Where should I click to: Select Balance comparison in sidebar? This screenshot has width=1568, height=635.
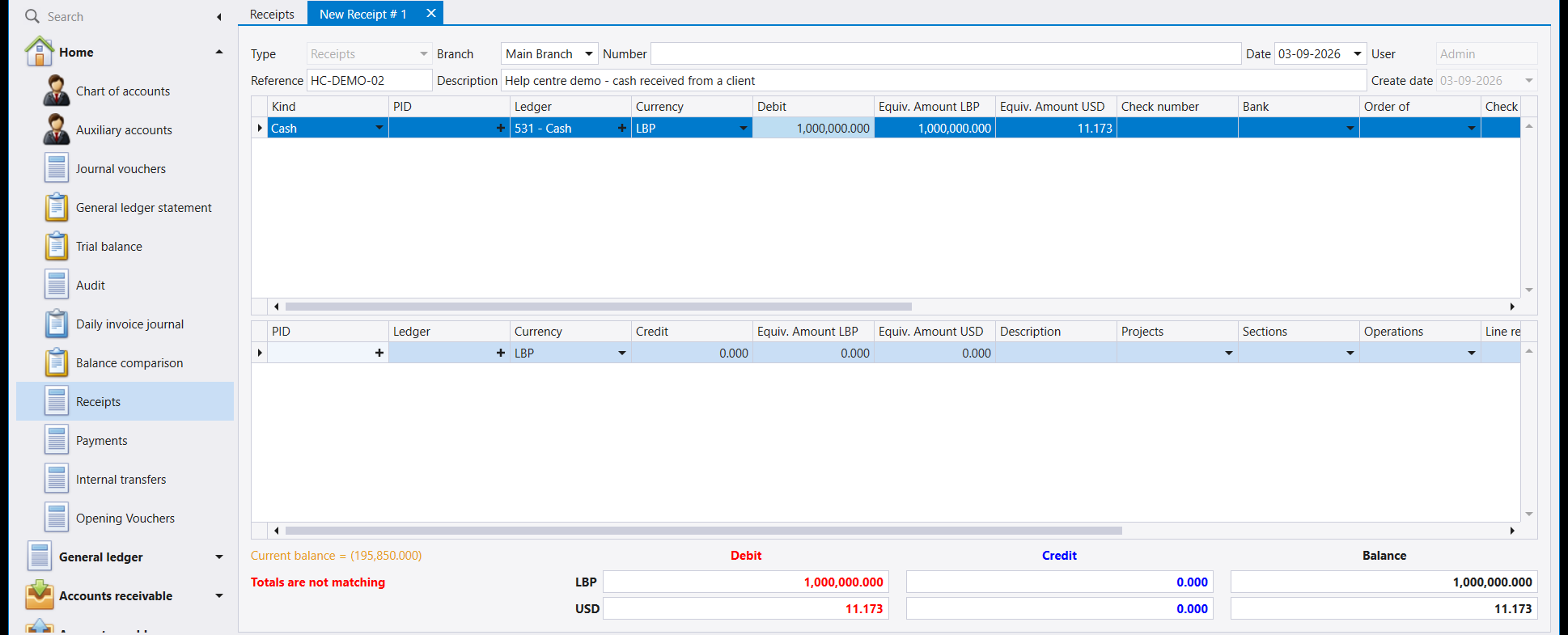(129, 363)
